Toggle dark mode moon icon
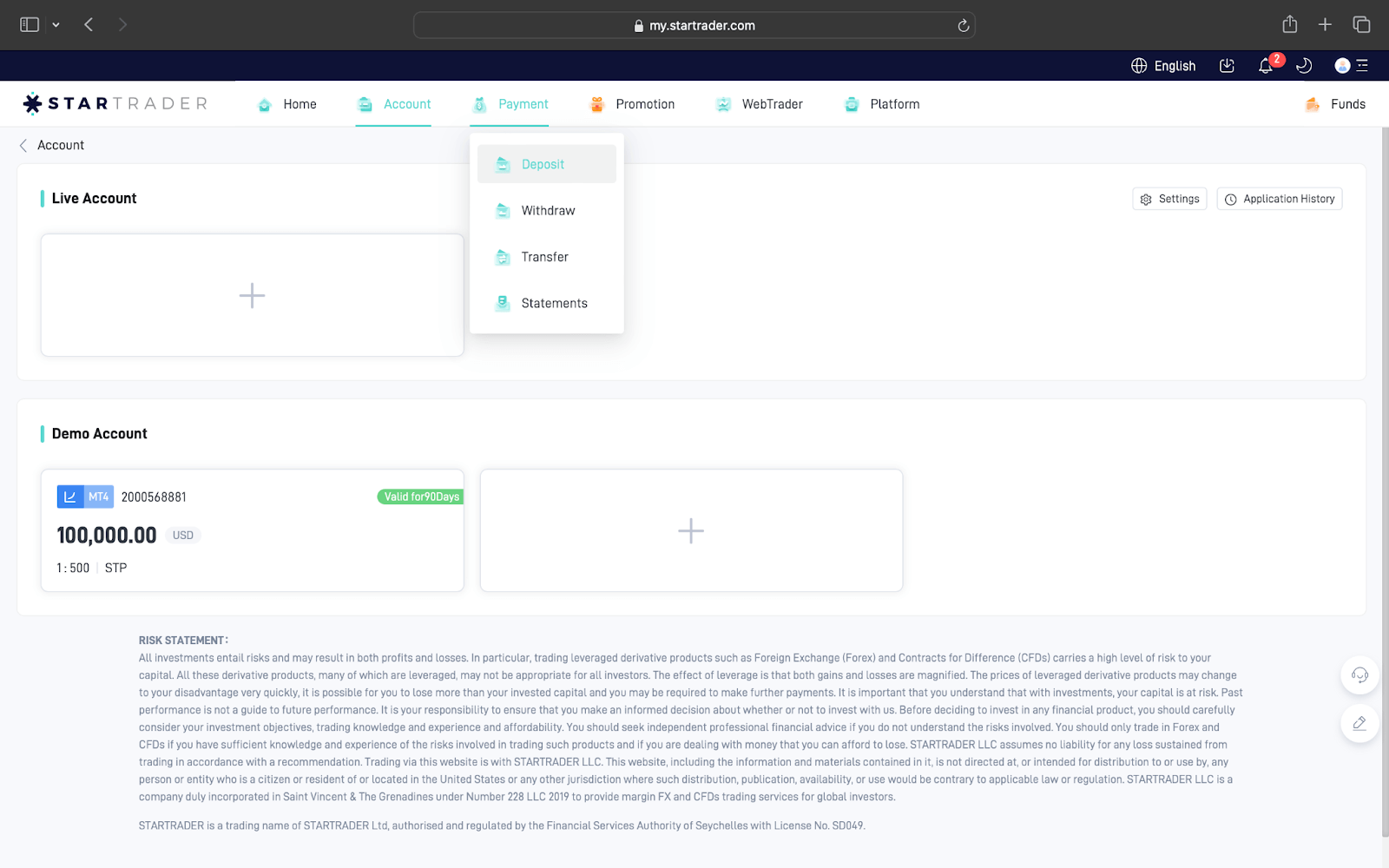The height and width of the screenshot is (868, 1389). point(1304,66)
